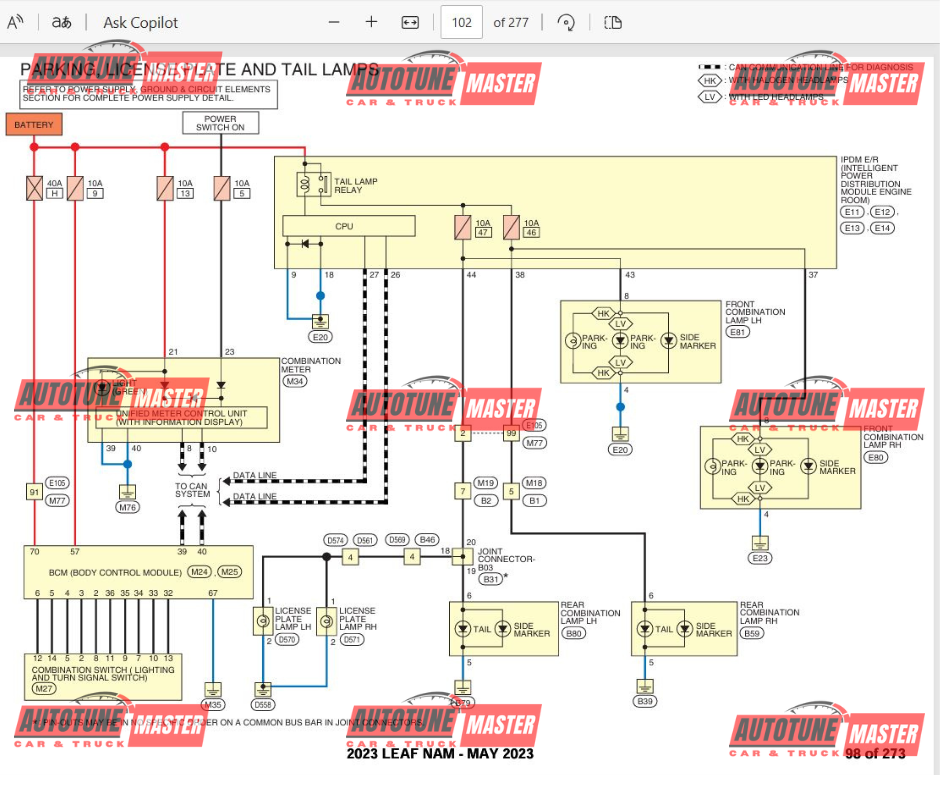Zoom out of the PDF
The height and width of the screenshot is (788, 940).
(x=333, y=21)
